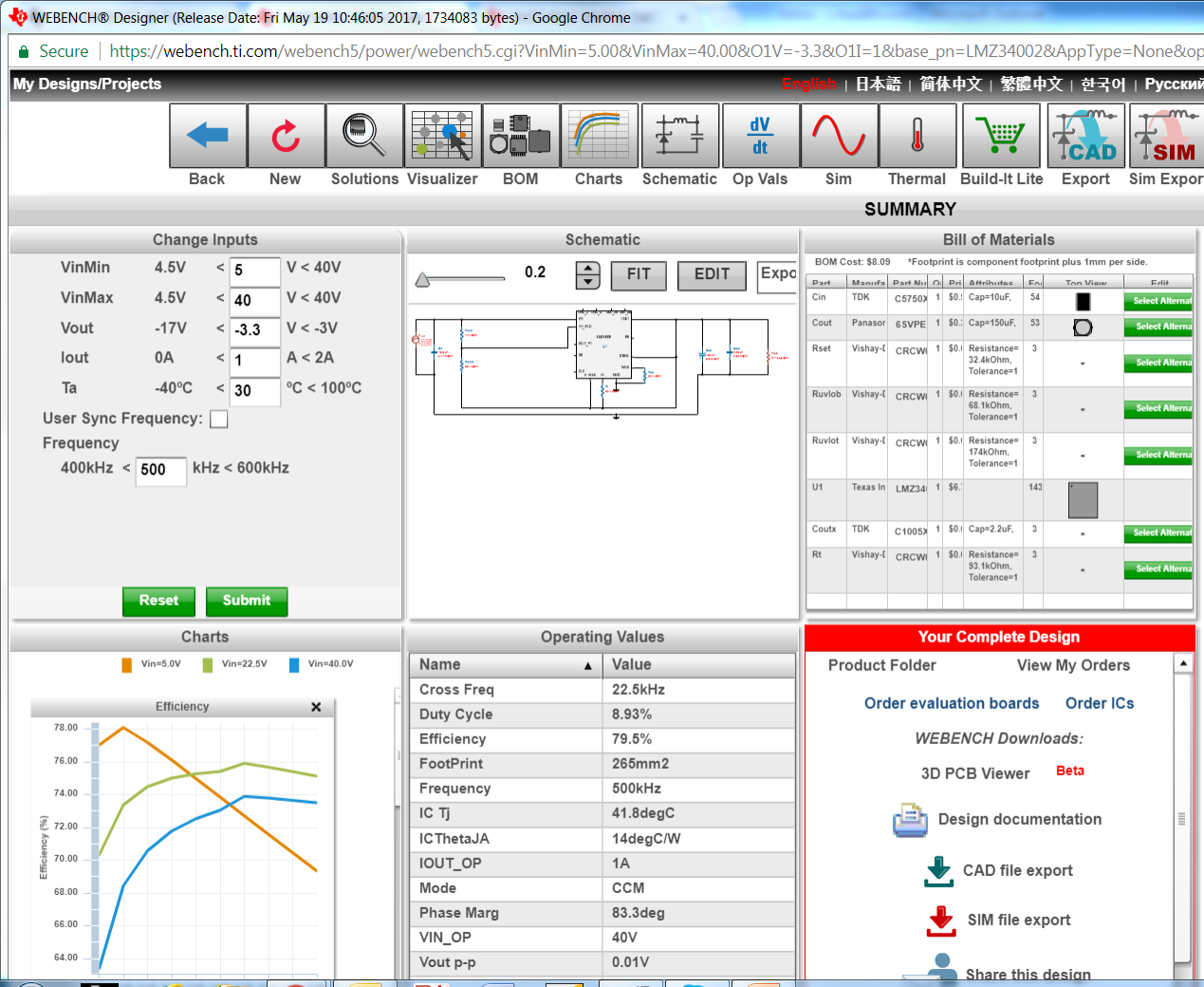View Cin component top view thumbnail
Viewport: 1204px width, 987px height.
tap(1083, 302)
